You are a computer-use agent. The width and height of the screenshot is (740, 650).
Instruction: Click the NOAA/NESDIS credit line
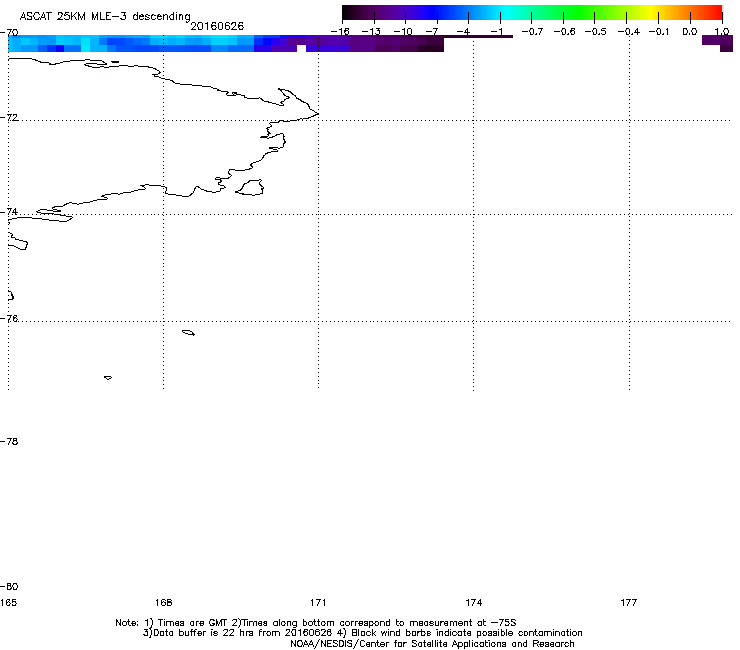point(432,644)
